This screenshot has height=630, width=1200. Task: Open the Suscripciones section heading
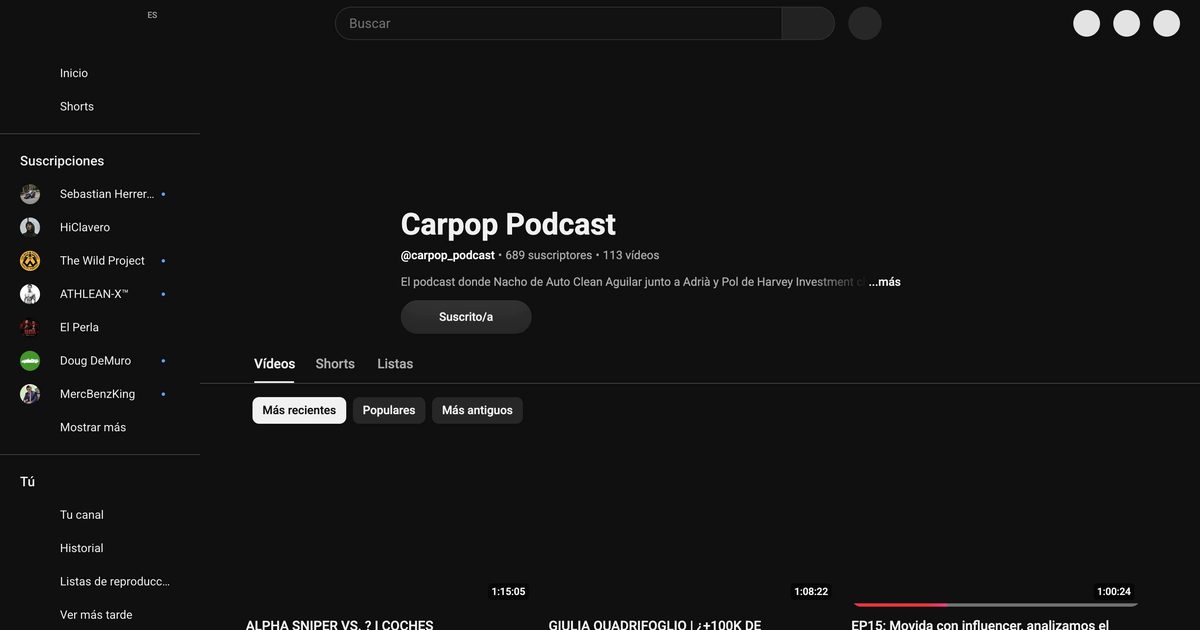tap(62, 161)
